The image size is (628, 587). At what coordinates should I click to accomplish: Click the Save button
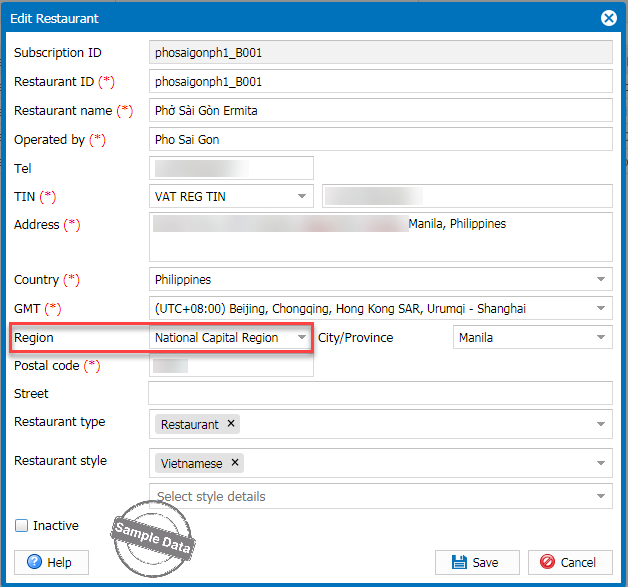[476, 562]
